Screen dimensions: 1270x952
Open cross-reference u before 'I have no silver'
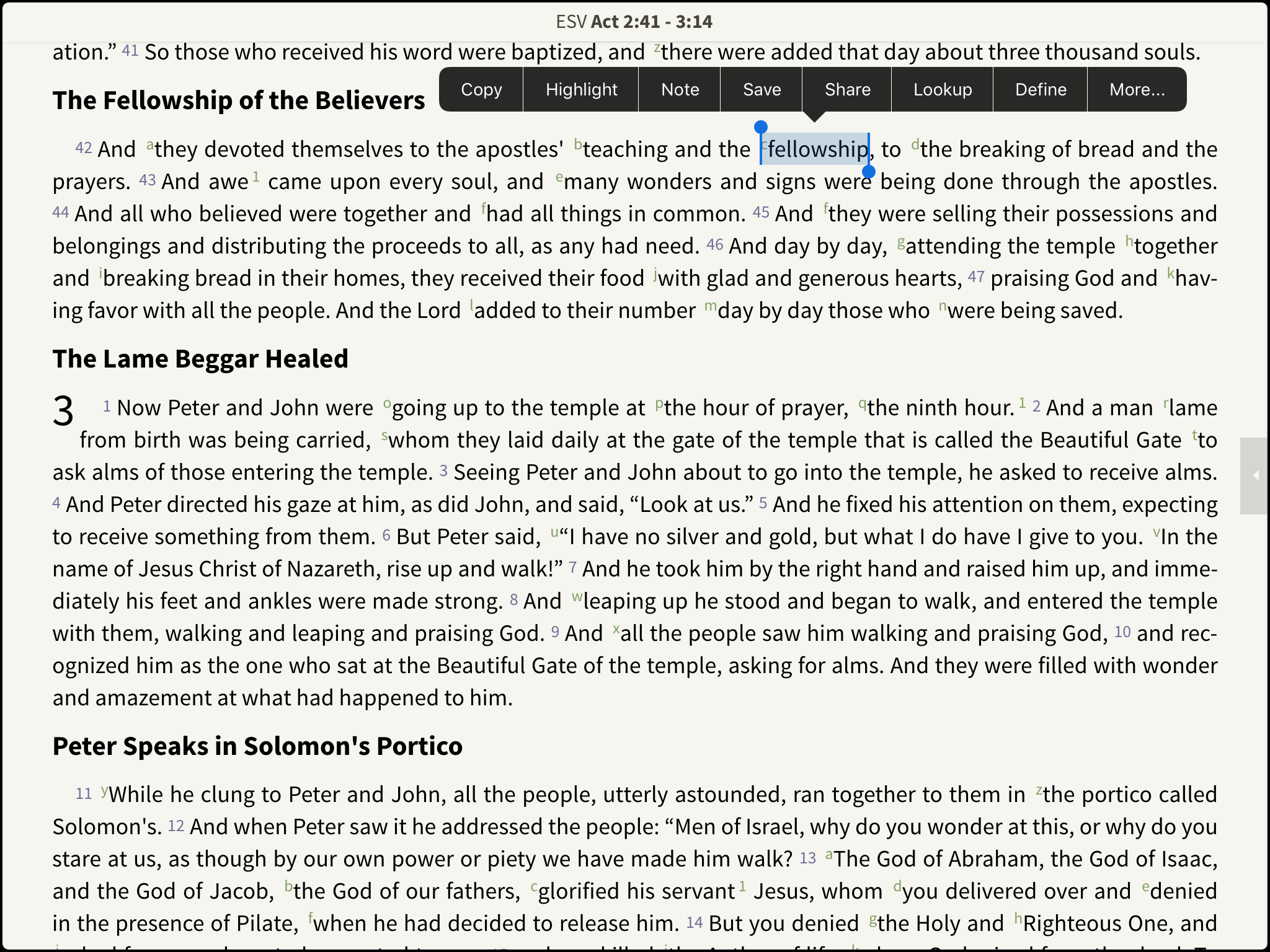click(554, 531)
